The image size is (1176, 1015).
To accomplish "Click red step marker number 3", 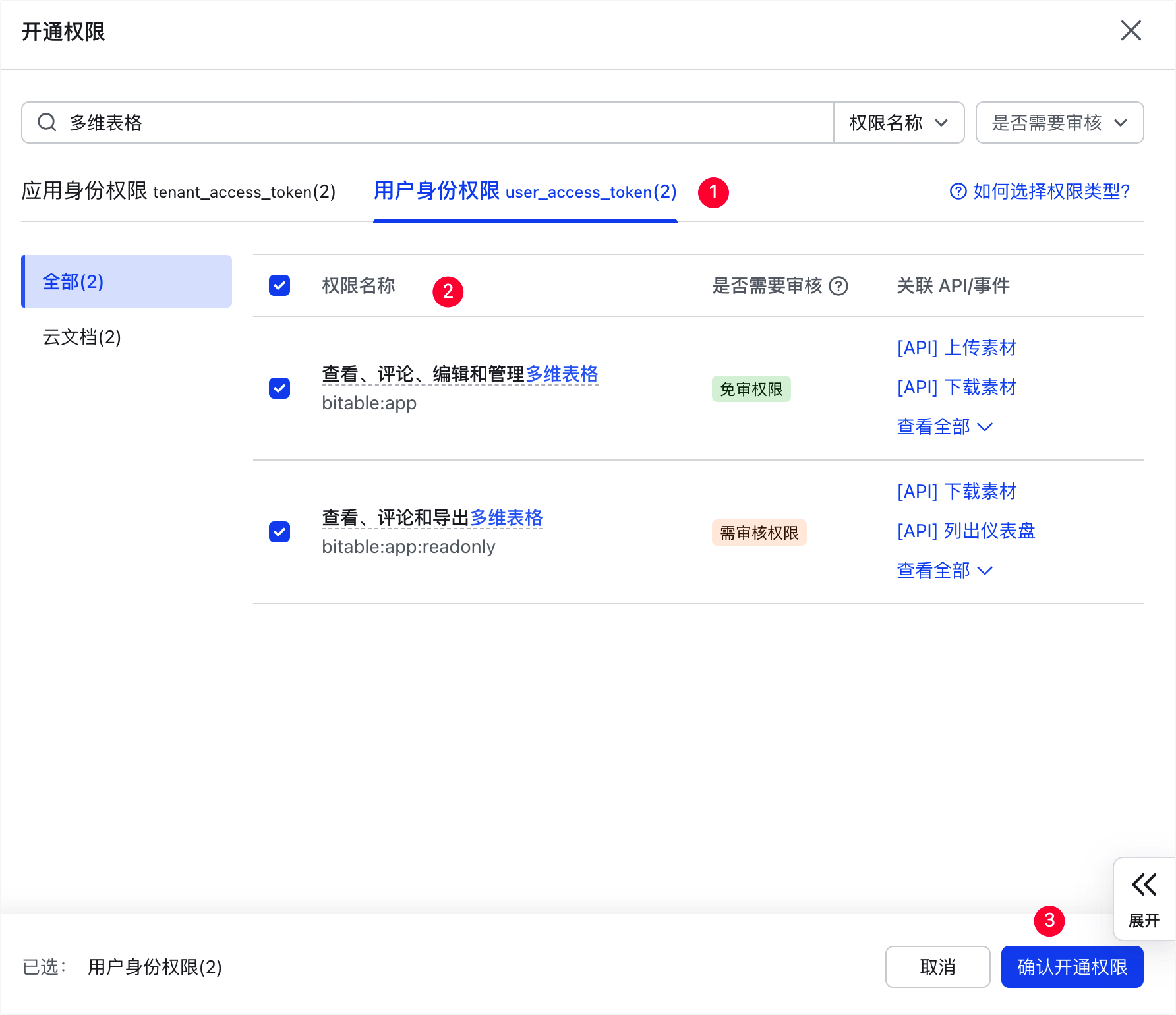I will click(1049, 921).
